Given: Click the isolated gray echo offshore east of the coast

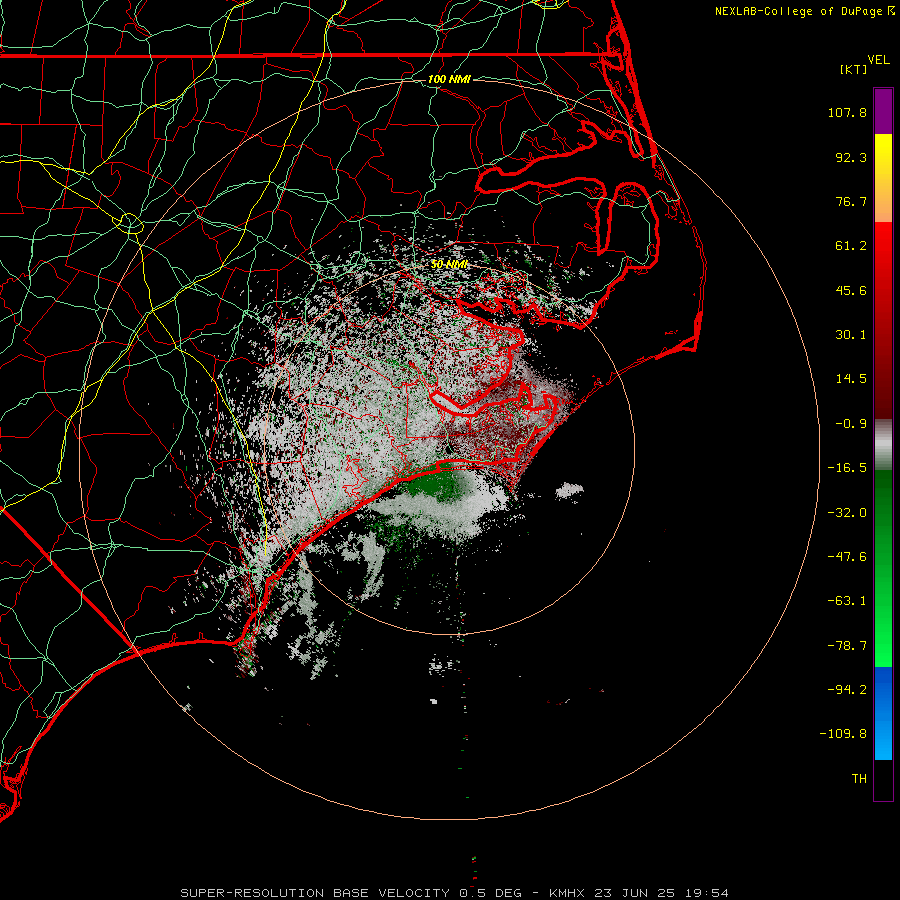Looking at the screenshot, I should [x=569, y=490].
